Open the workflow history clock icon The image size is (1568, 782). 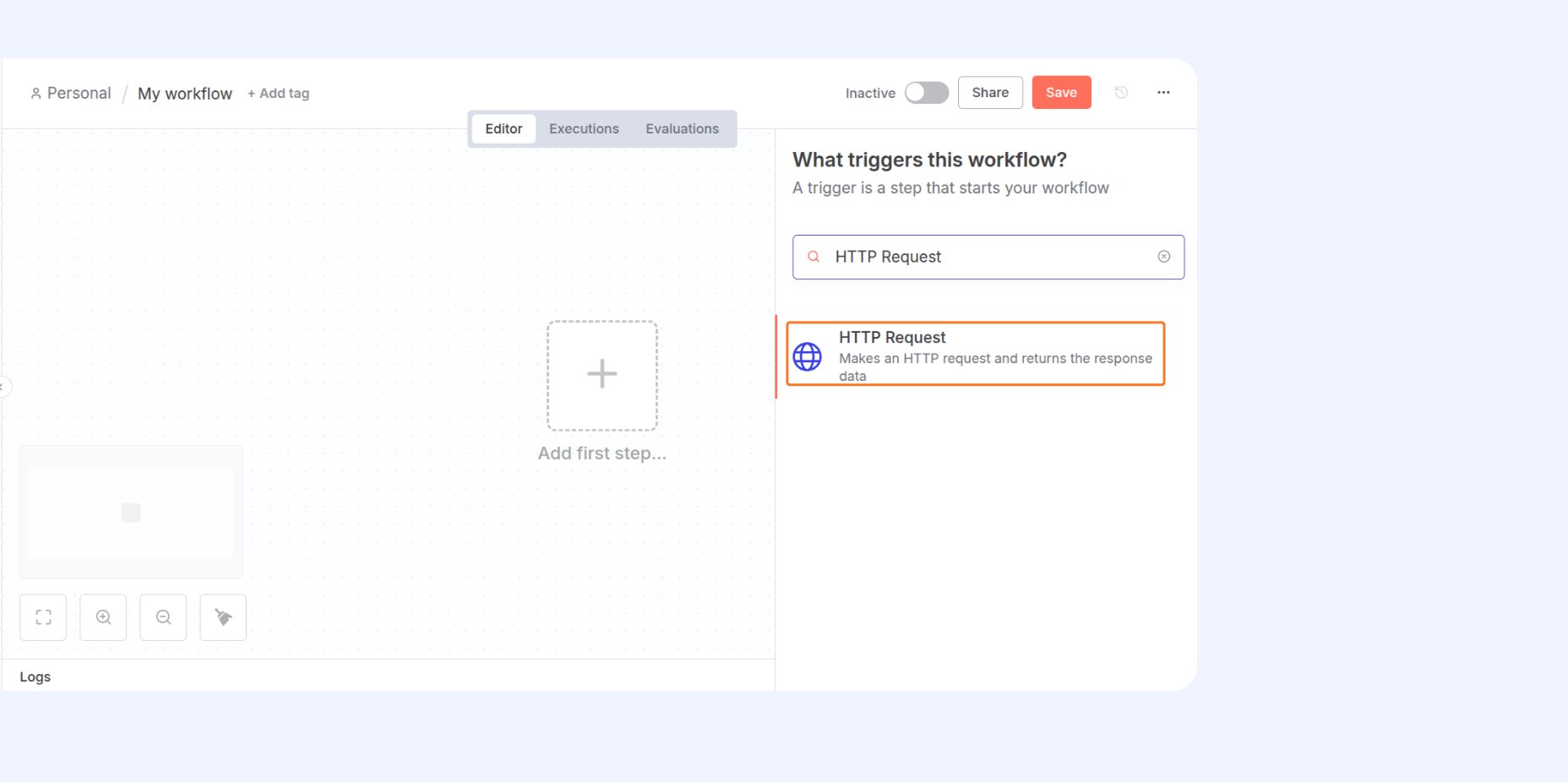[1121, 93]
